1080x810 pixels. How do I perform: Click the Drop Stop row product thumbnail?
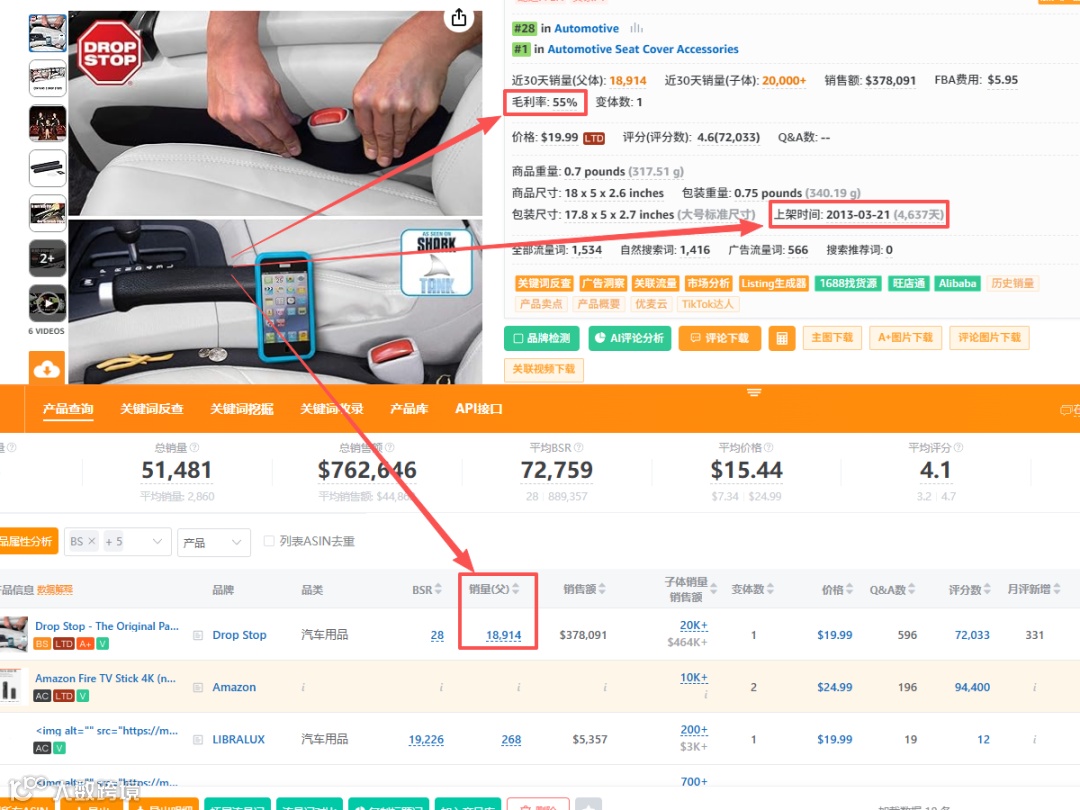pyautogui.click(x=14, y=634)
